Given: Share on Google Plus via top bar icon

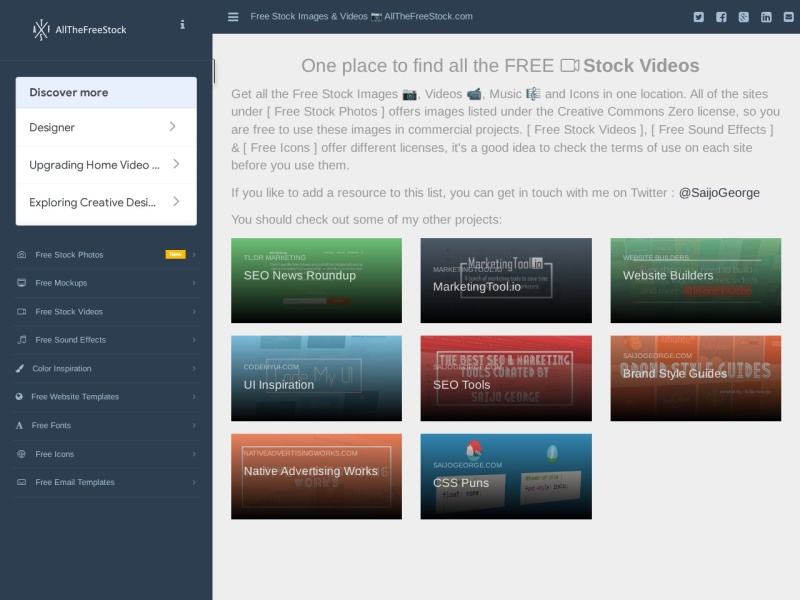Looking at the screenshot, I should click(x=743, y=17).
